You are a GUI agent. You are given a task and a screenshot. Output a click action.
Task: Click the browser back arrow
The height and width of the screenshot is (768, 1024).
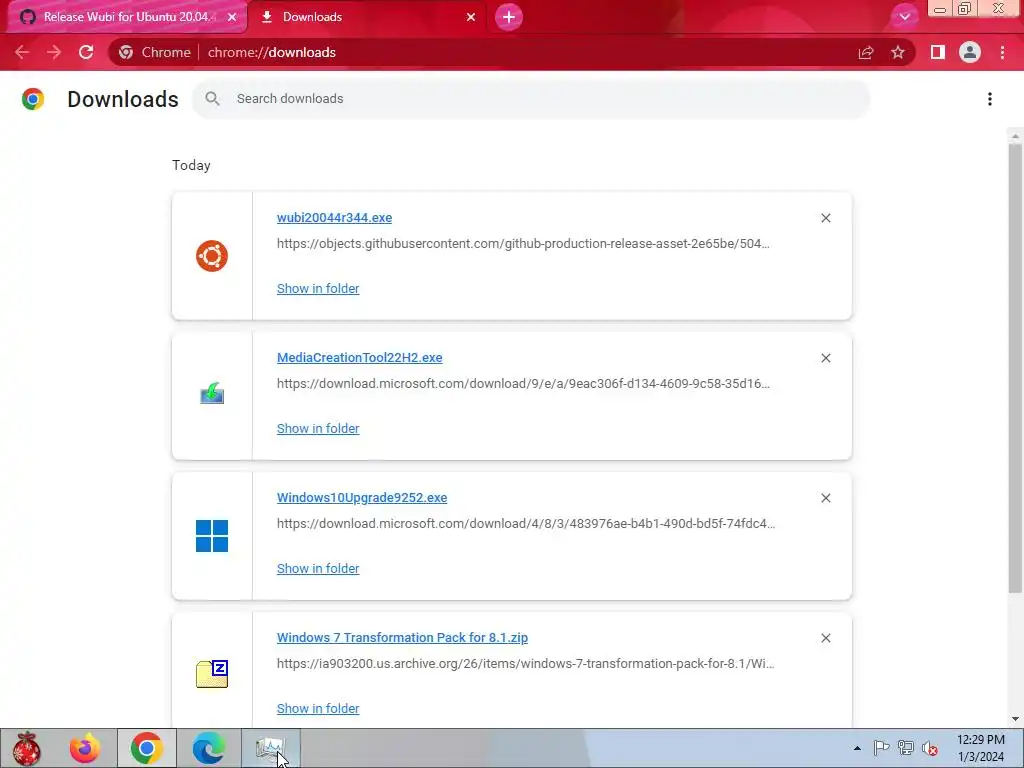click(22, 52)
